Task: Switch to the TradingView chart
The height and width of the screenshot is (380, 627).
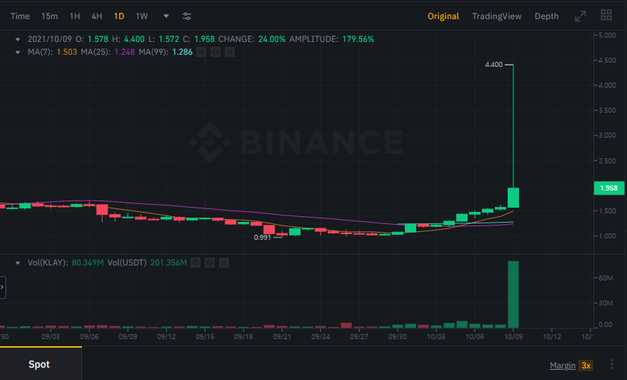Action: (x=497, y=16)
